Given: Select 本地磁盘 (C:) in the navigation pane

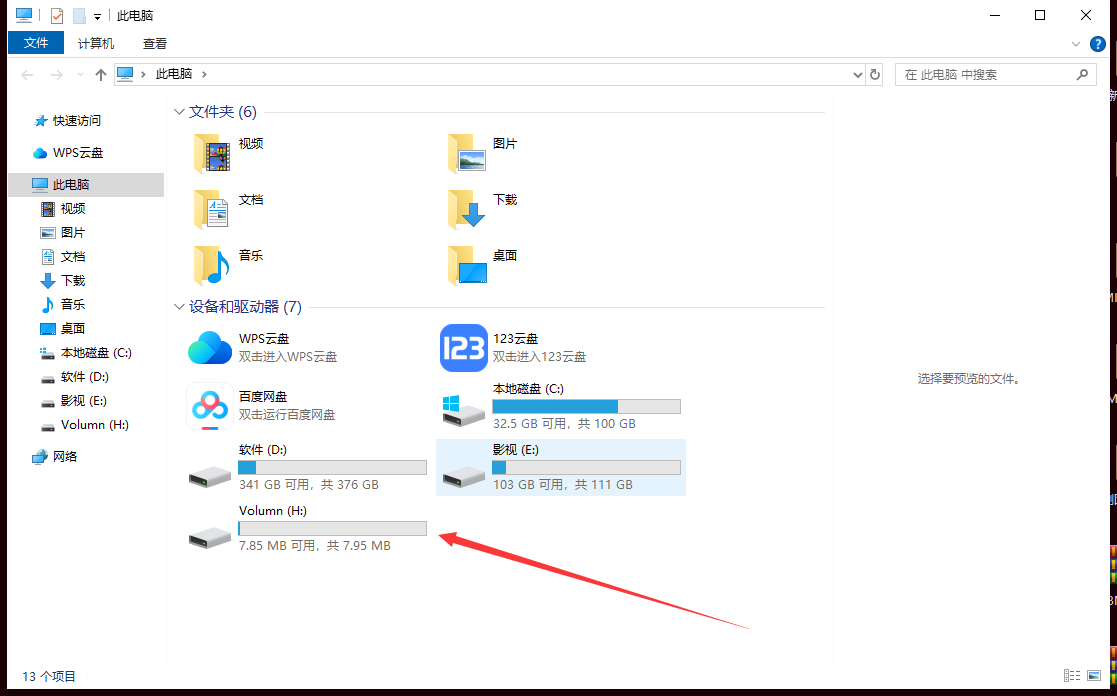Looking at the screenshot, I should (x=96, y=353).
